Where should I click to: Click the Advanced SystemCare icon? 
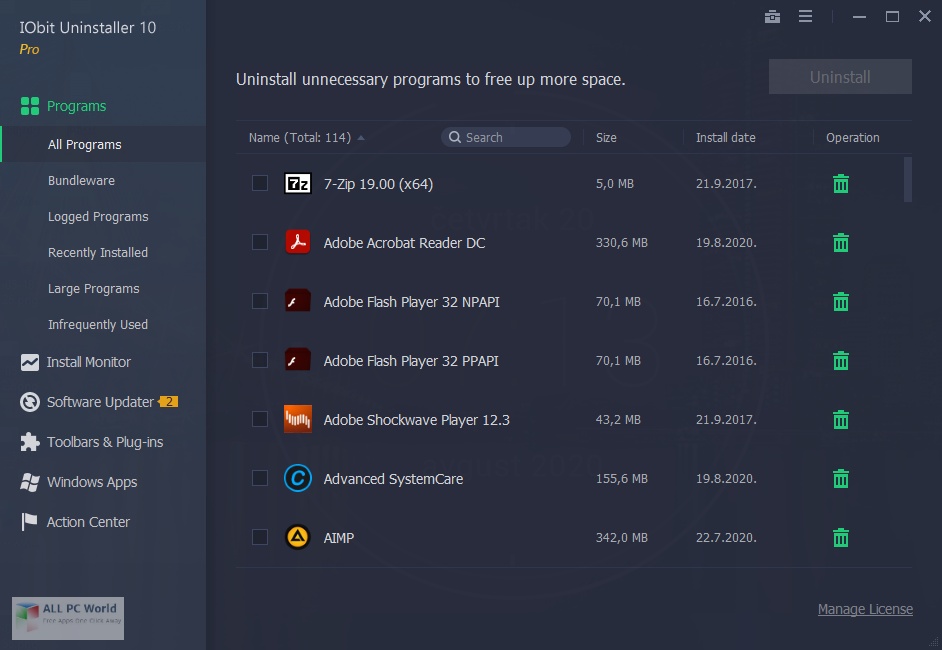click(x=297, y=478)
